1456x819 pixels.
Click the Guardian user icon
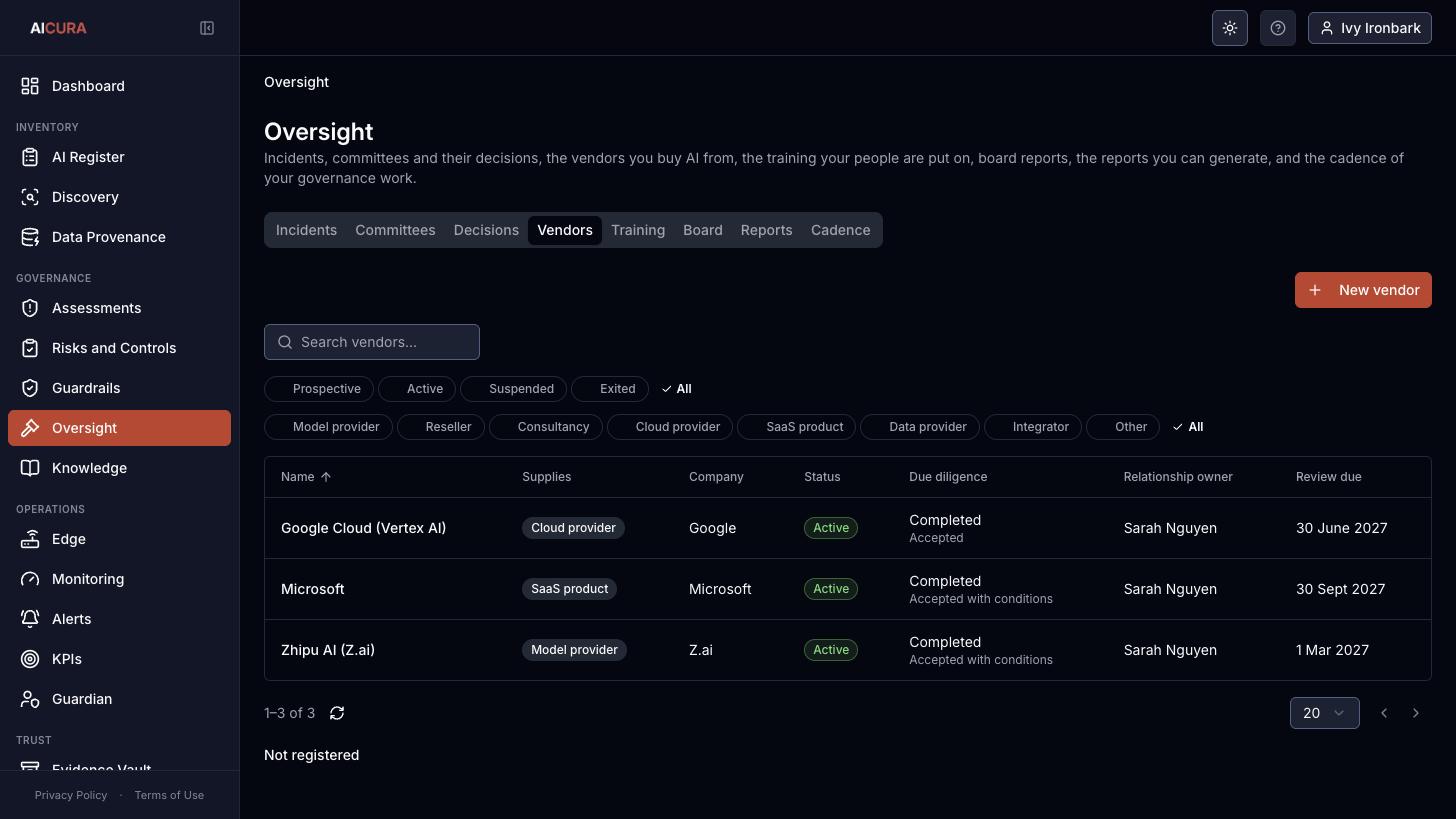pyautogui.click(x=30, y=699)
